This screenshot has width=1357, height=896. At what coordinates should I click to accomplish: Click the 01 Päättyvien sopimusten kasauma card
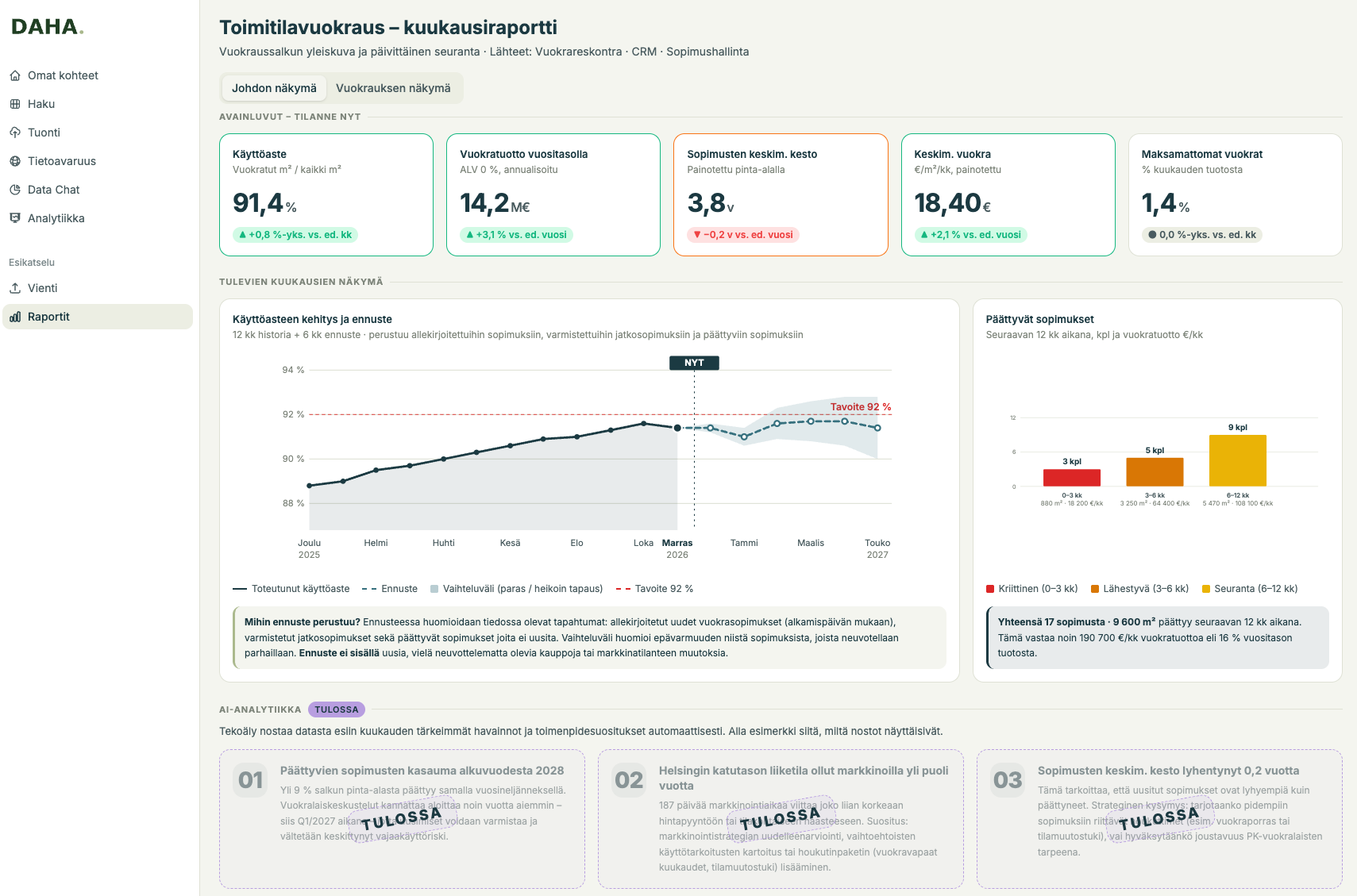(402, 819)
